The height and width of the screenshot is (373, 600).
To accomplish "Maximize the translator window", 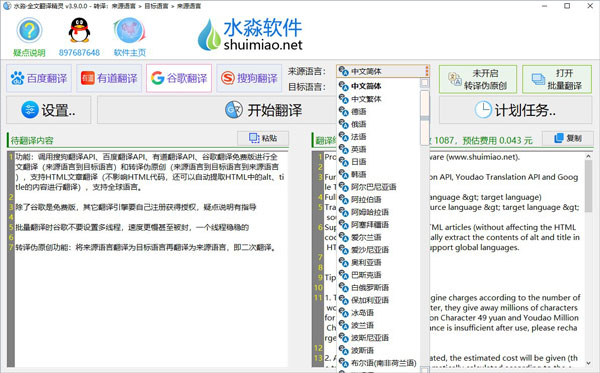I will point(567,6).
